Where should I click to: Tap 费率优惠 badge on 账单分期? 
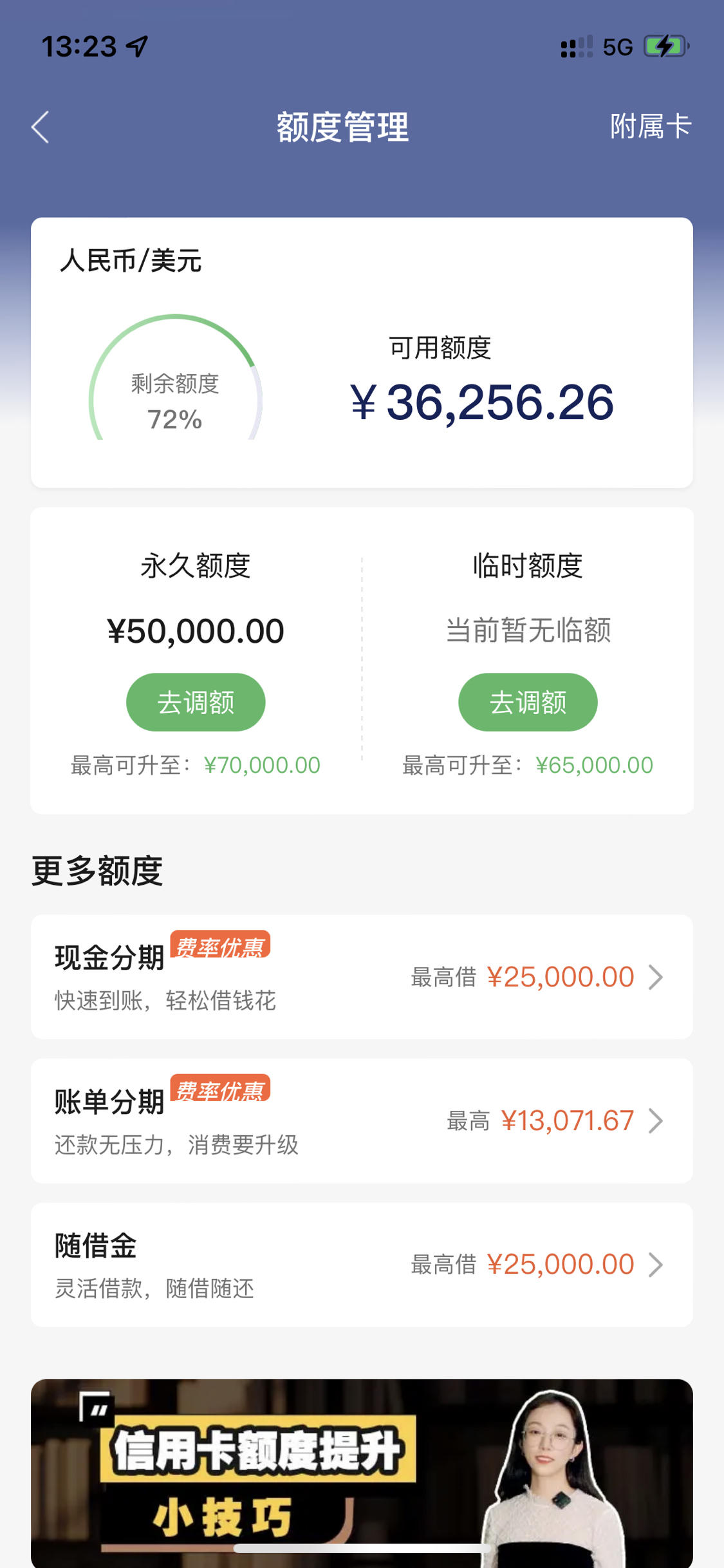coord(220,1090)
